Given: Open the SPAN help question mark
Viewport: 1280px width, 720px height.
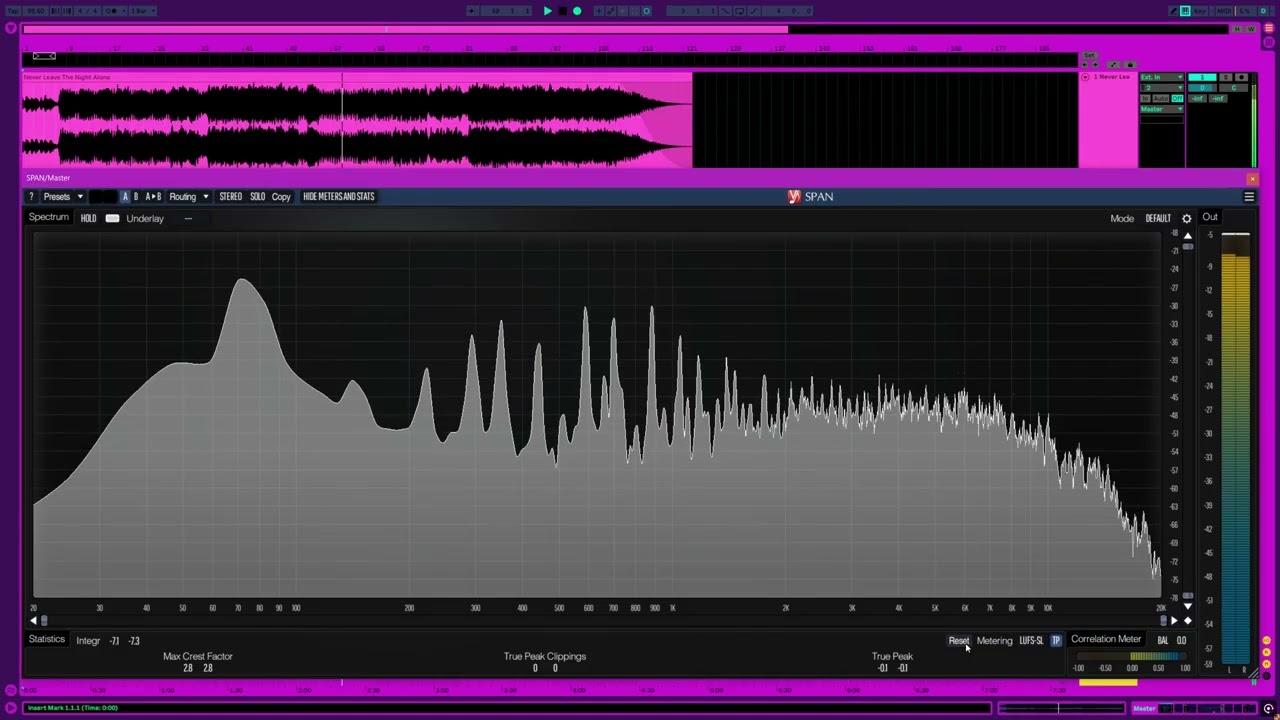Looking at the screenshot, I should 31,197.
